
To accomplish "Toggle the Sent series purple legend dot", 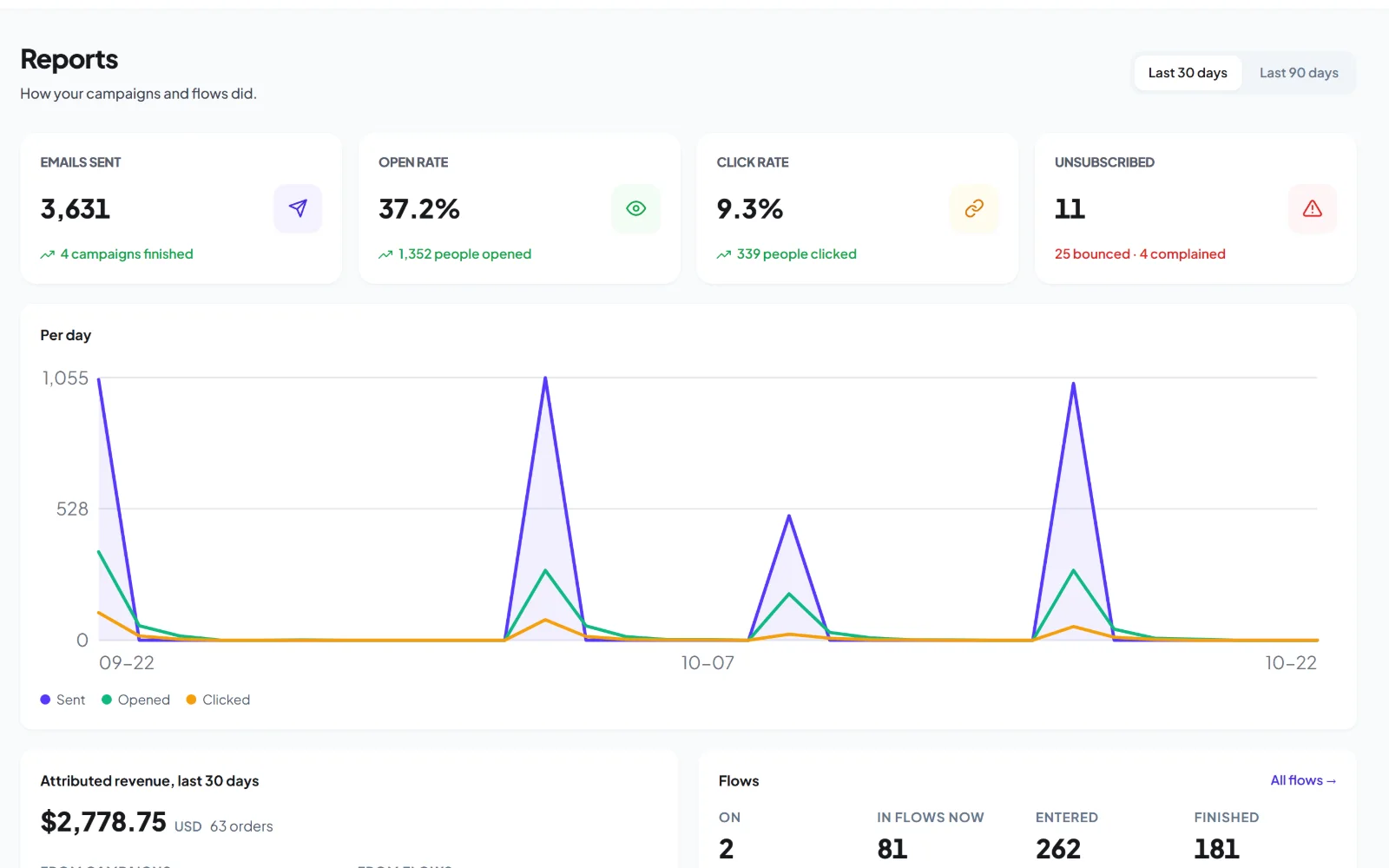I will pos(45,700).
